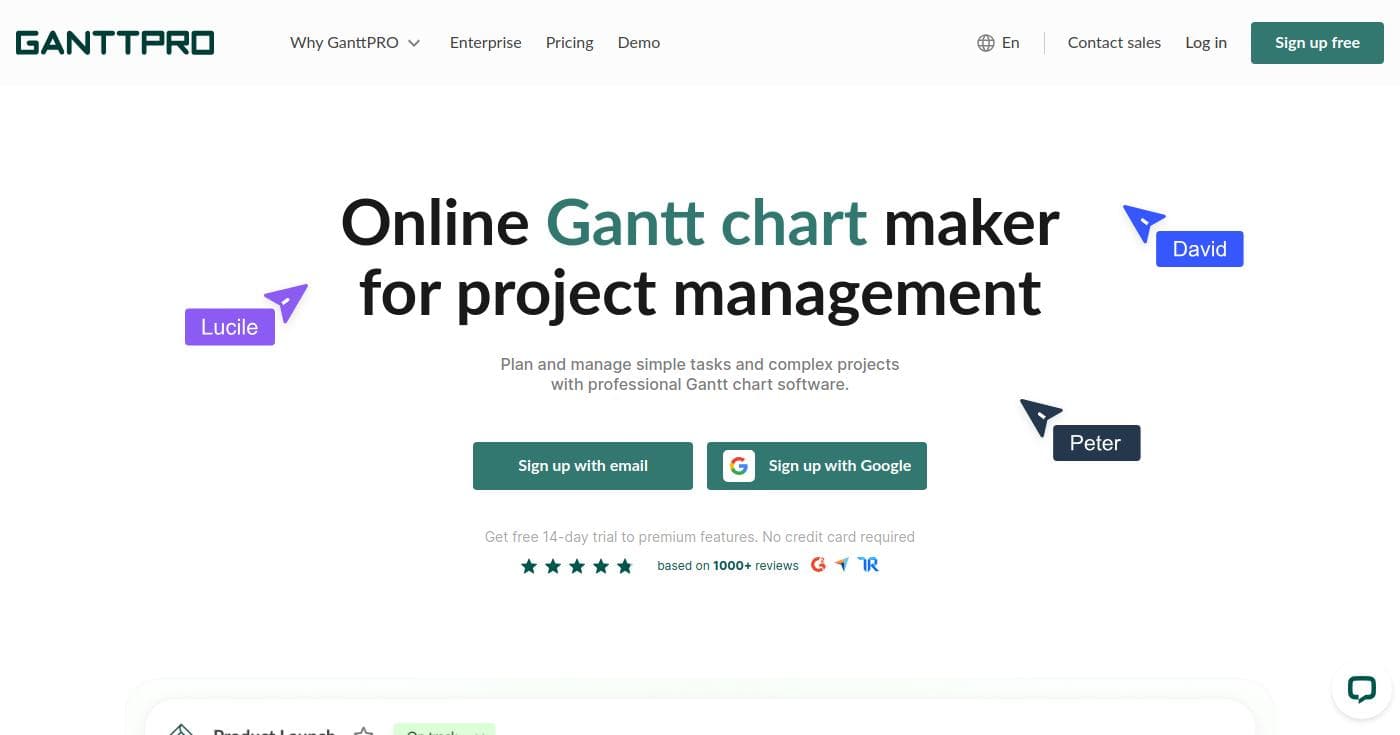The height and width of the screenshot is (735, 1400).
Task: Click the first rating star
Action: (529, 565)
